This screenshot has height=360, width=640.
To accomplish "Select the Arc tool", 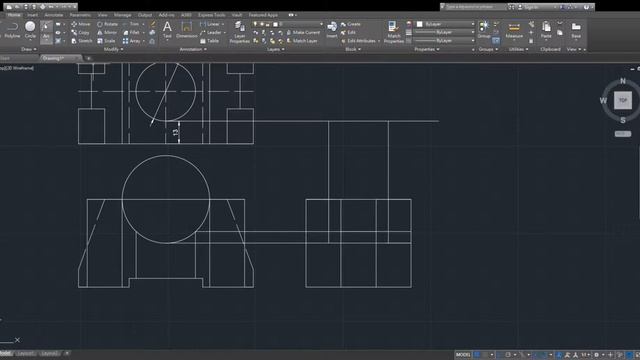I will [46, 31].
